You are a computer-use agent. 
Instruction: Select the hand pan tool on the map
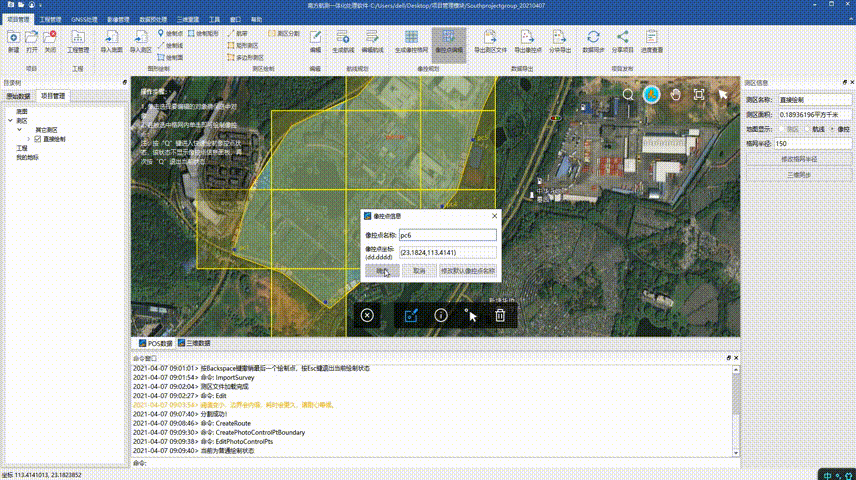point(676,94)
